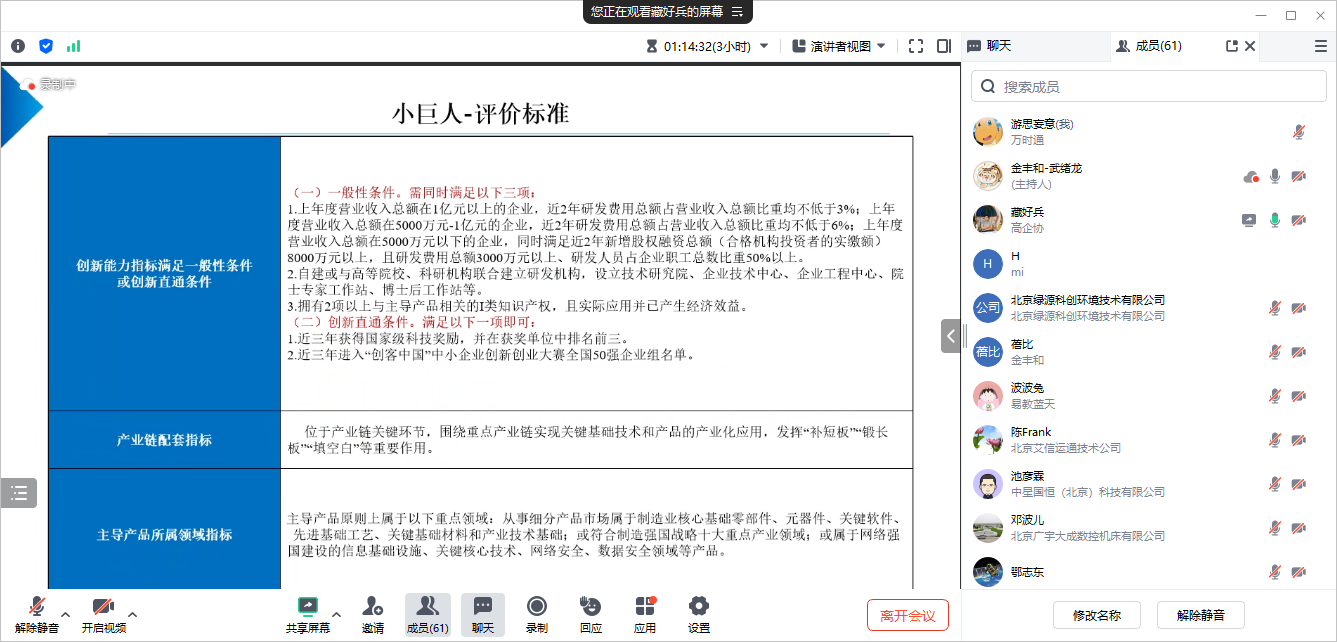Image resolution: width=1337 pixels, height=642 pixels.
Task: Click camera icon for 金丰和-武绪龙
Action: point(1299,176)
